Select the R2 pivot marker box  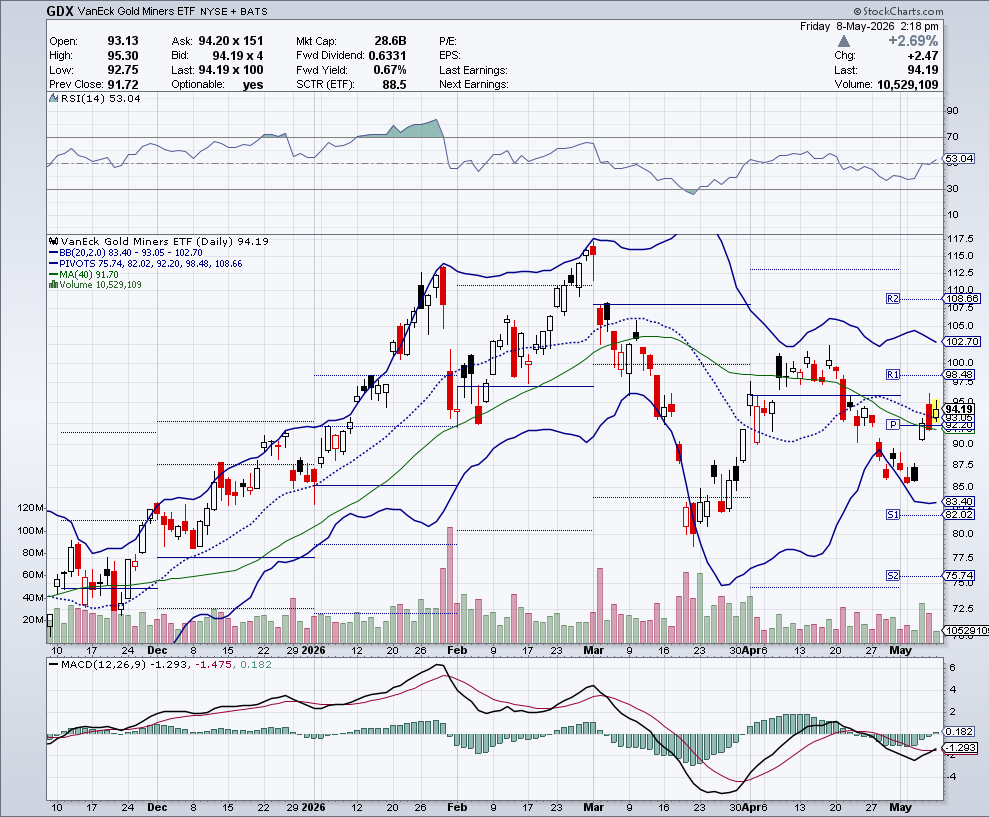[892, 298]
